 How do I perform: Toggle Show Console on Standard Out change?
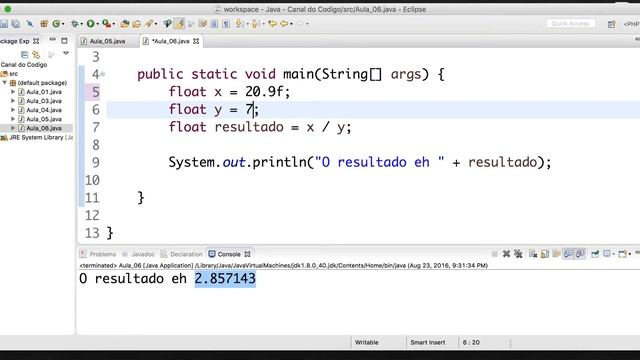click(568, 254)
